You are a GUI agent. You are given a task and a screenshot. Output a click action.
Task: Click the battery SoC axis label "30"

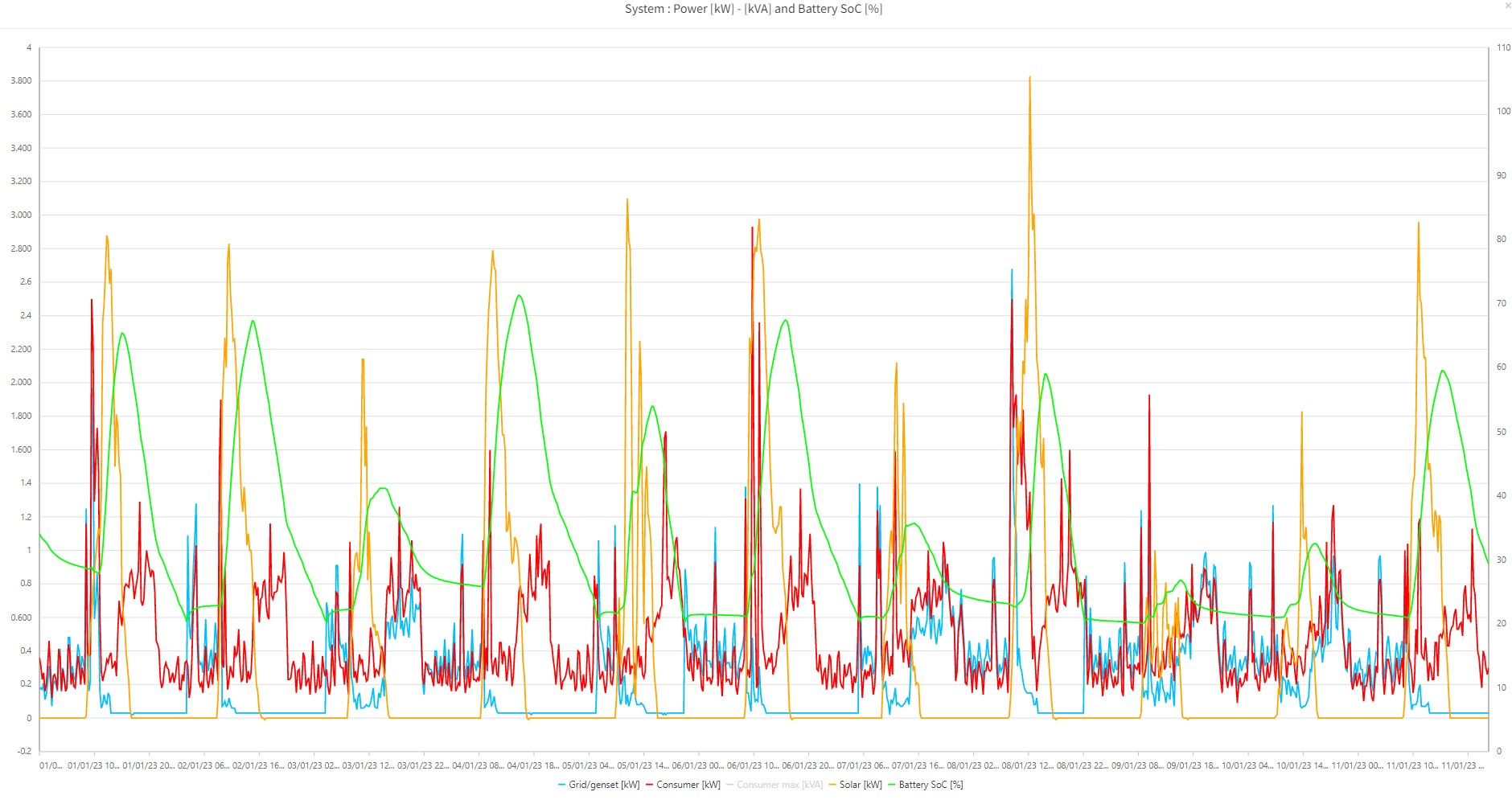pos(1501,560)
